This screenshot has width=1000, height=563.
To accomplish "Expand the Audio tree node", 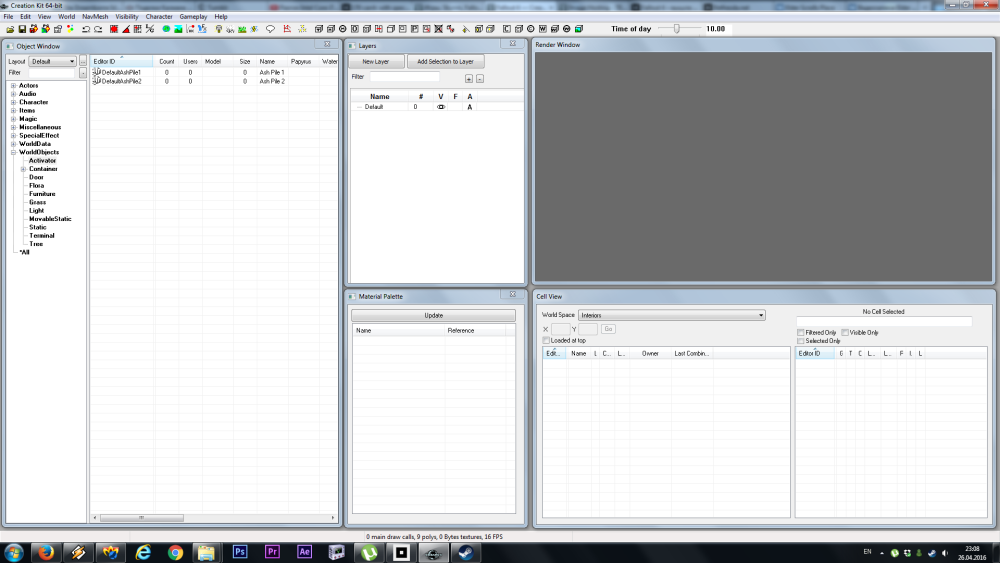I will tap(13, 94).
